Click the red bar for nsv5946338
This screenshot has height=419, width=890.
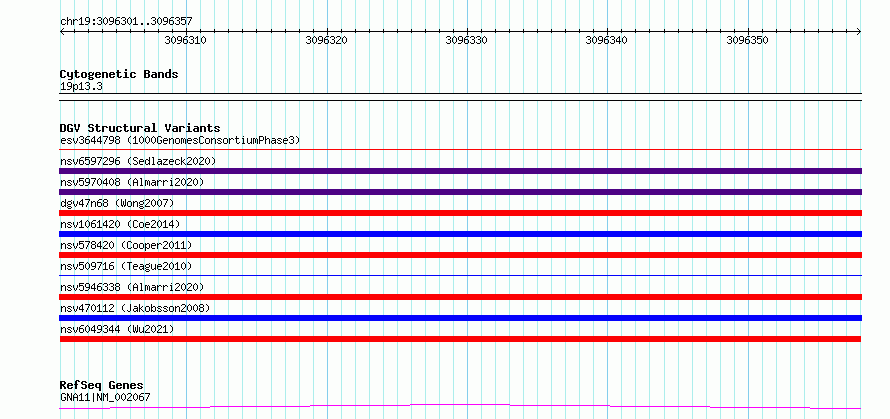pos(460,297)
